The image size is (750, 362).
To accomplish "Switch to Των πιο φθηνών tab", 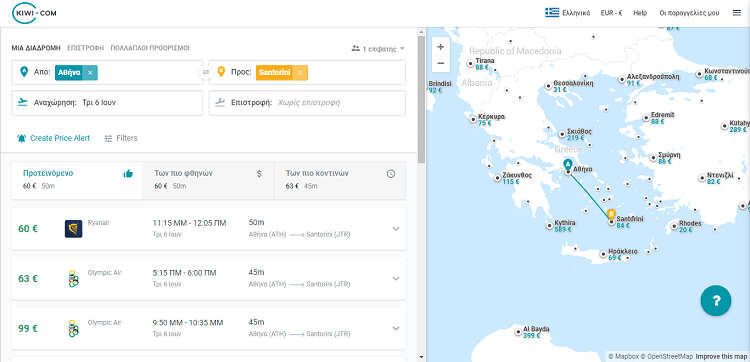I will coord(208,180).
